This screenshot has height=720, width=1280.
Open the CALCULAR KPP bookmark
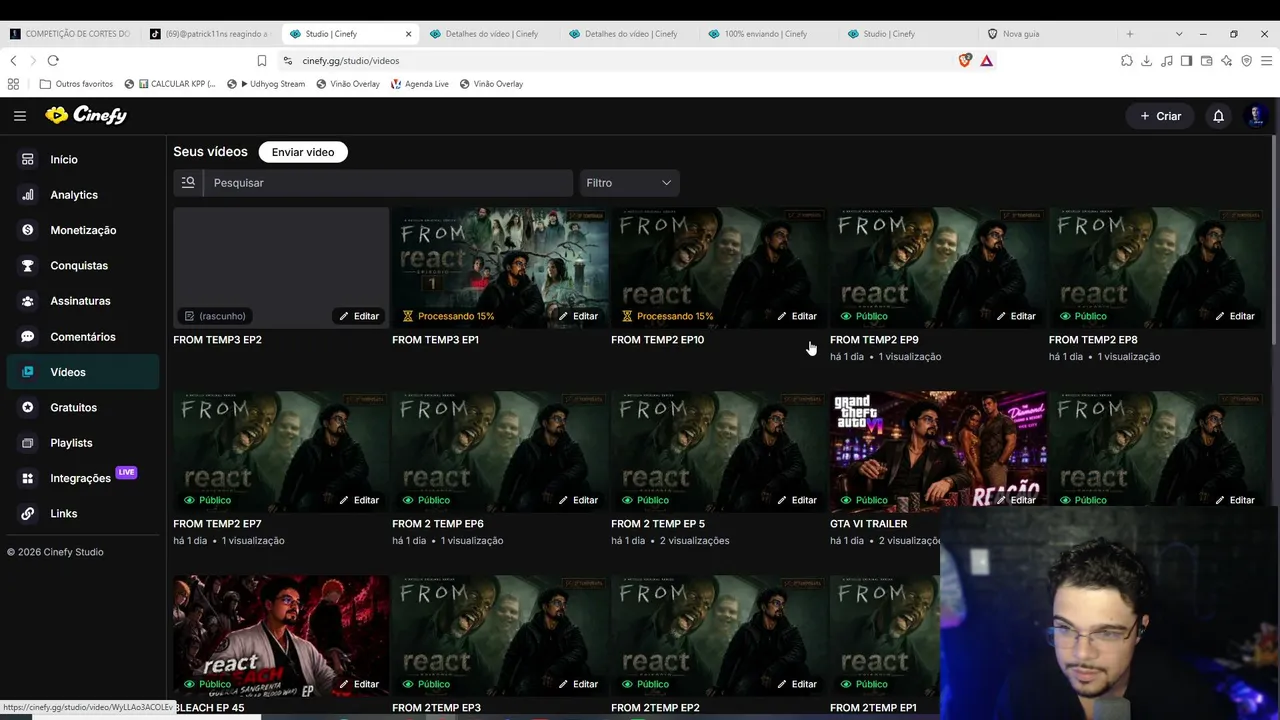click(x=171, y=84)
